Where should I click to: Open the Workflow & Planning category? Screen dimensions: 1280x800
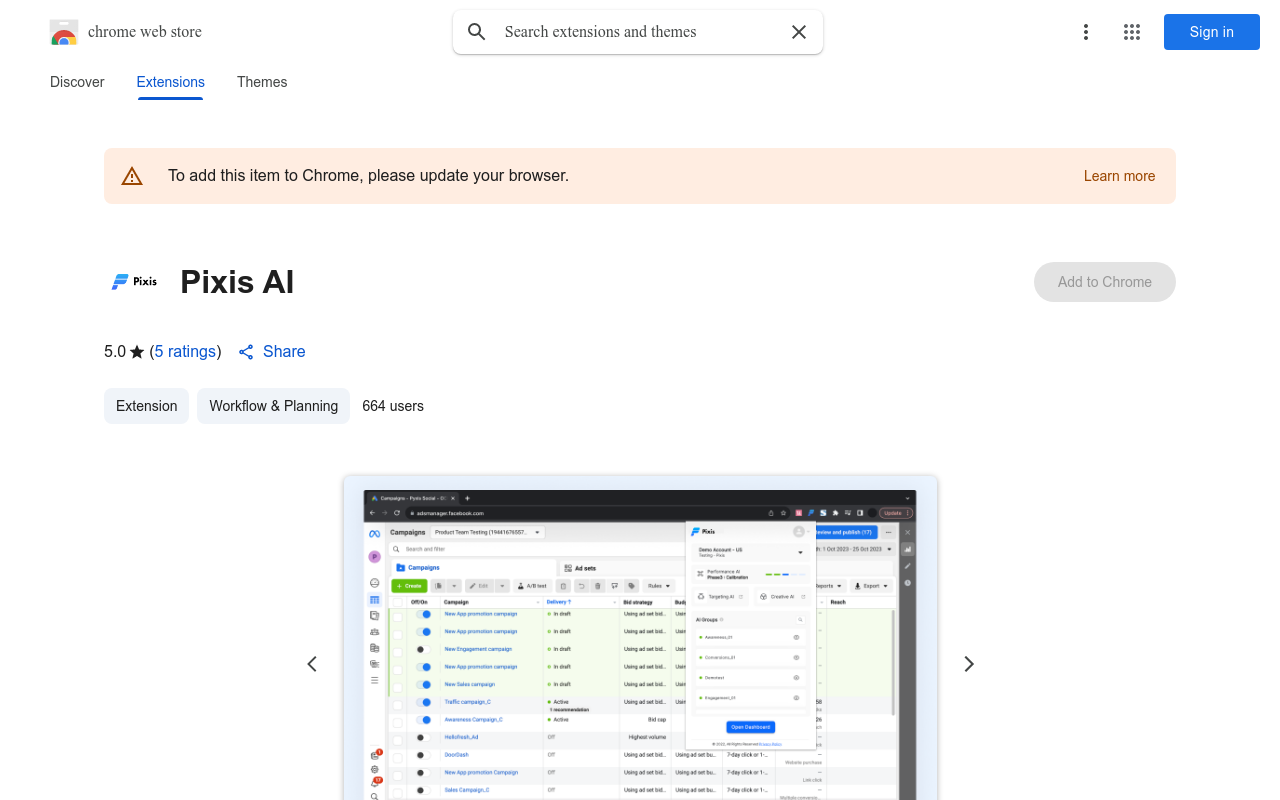[273, 406]
